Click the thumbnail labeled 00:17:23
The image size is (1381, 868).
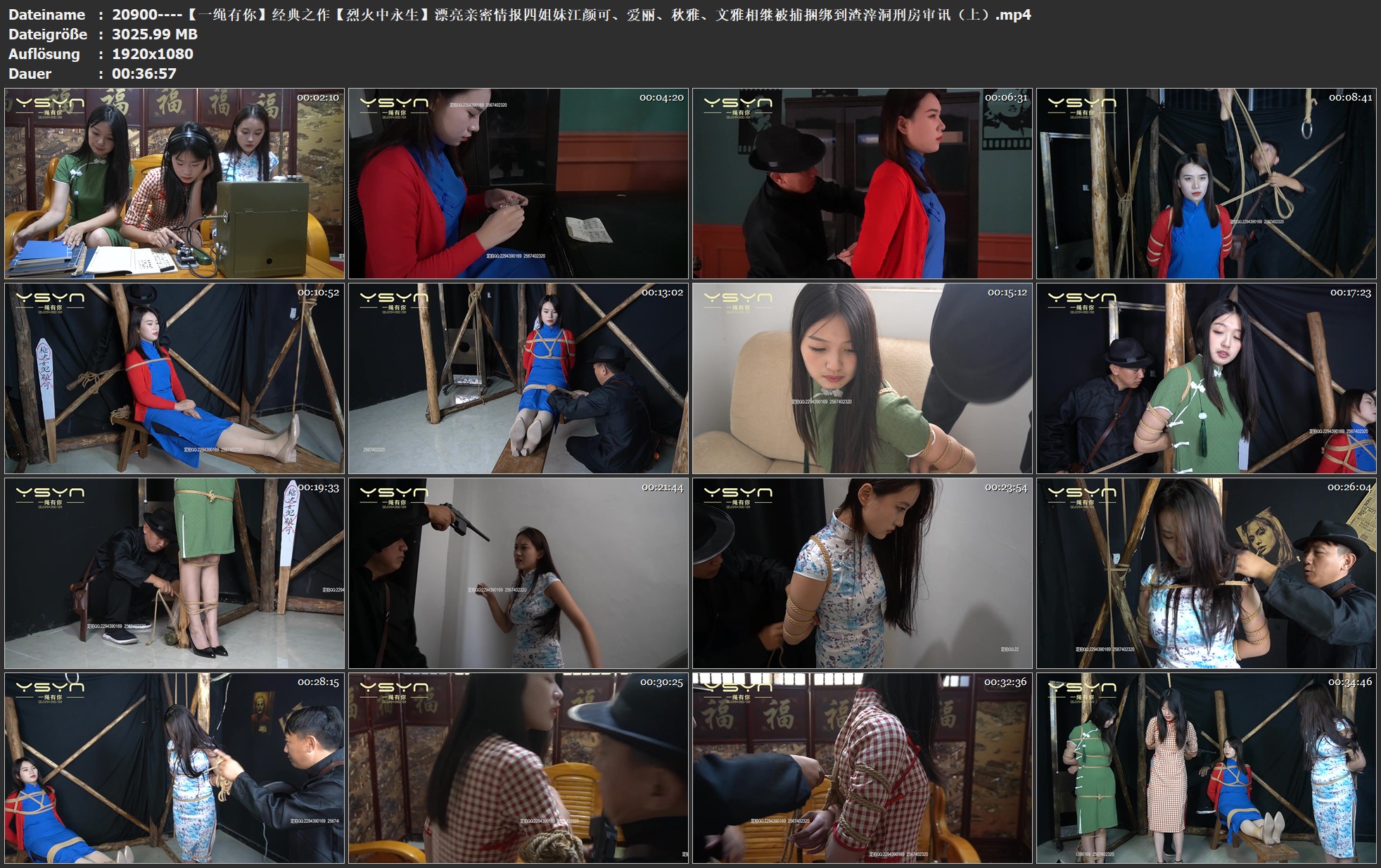point(1207,378)
